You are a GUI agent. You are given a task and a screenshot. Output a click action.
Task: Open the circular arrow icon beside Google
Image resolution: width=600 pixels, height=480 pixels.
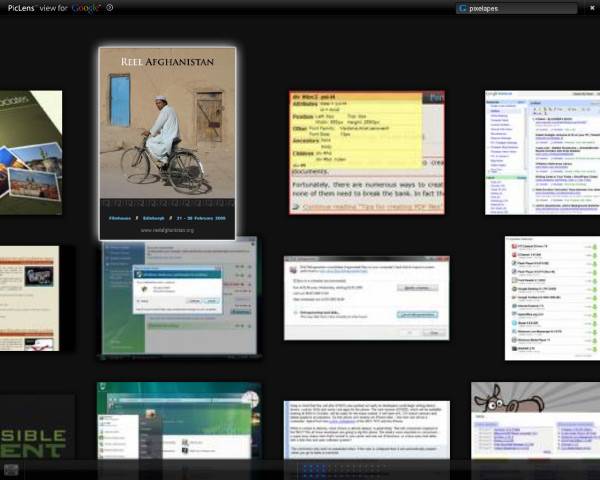pyautogui.click(x=110, y=7)
